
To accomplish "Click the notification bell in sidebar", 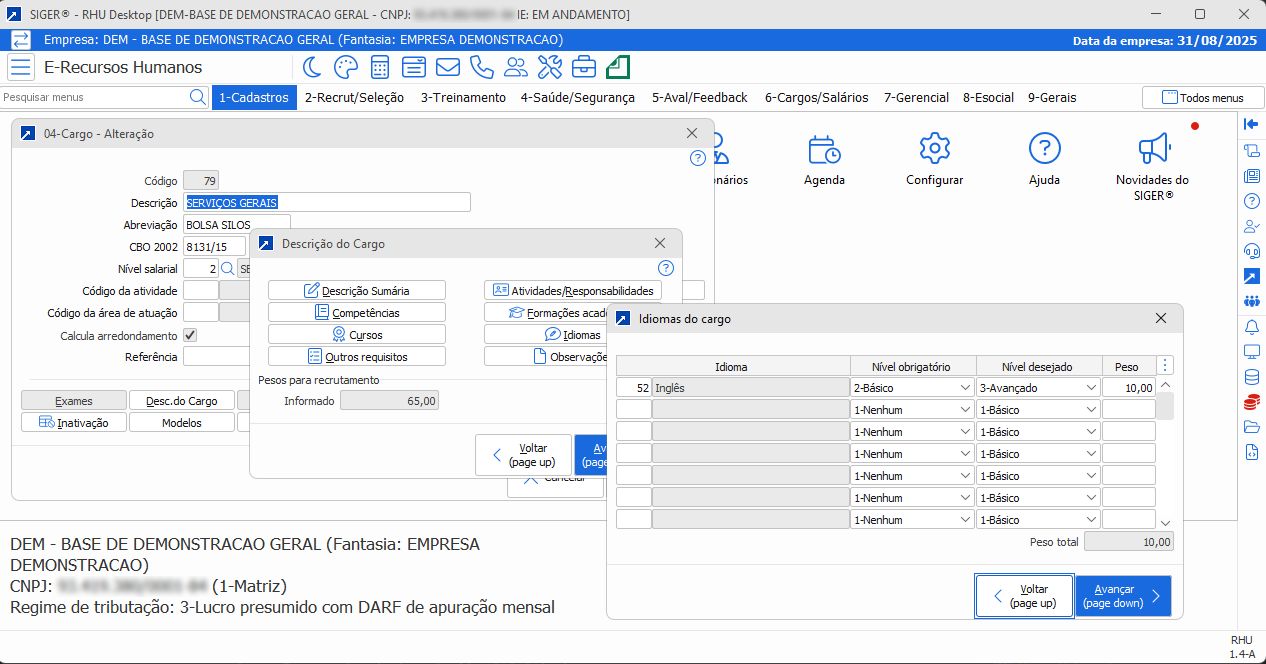I will 1251,327.
